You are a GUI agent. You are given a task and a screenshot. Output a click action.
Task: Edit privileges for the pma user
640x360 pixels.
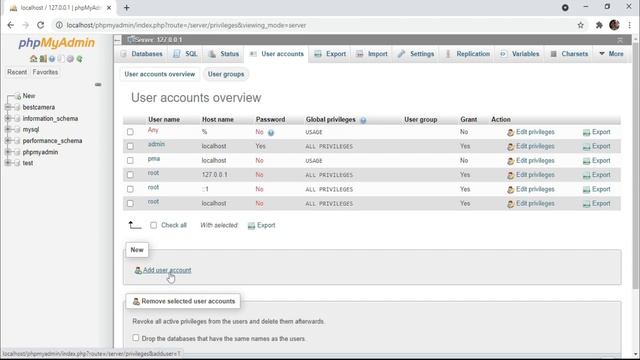[x=531, y=160]
